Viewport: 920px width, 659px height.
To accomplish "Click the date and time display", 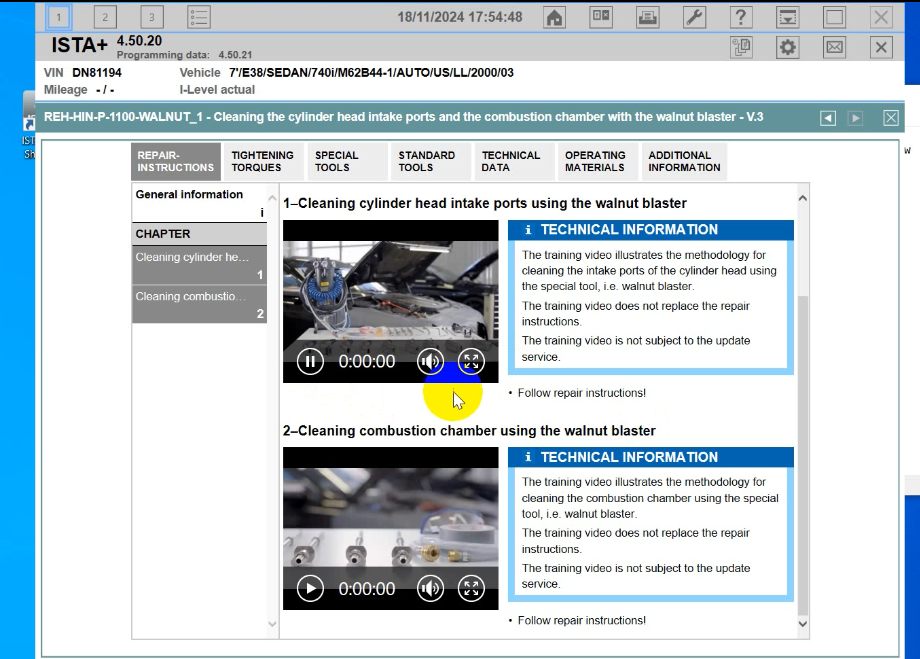I will [x=460, y=17].
